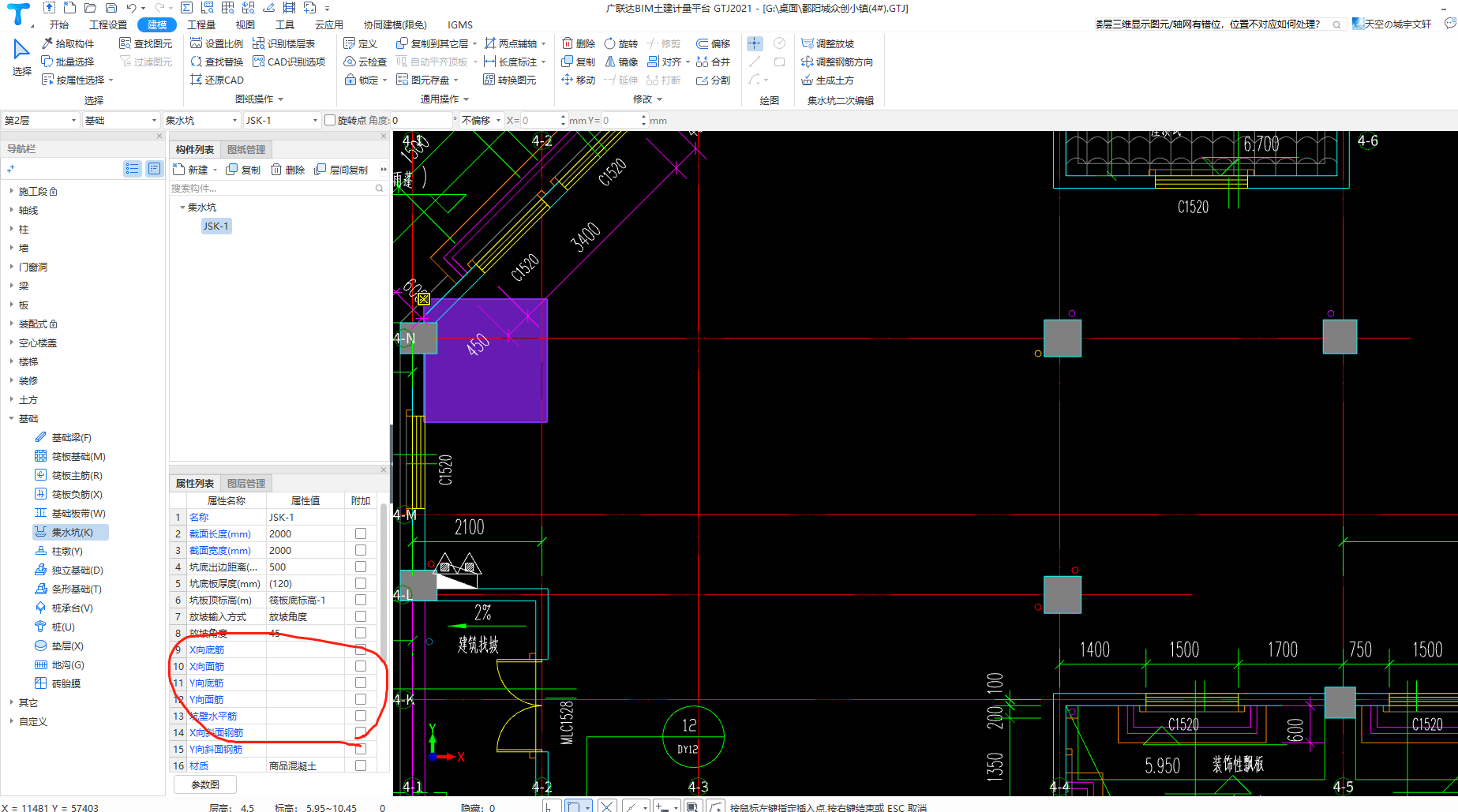The image size is (1458, 812).
Task: Collapse the 基础 tree node
Action: (x=11, y=418)
